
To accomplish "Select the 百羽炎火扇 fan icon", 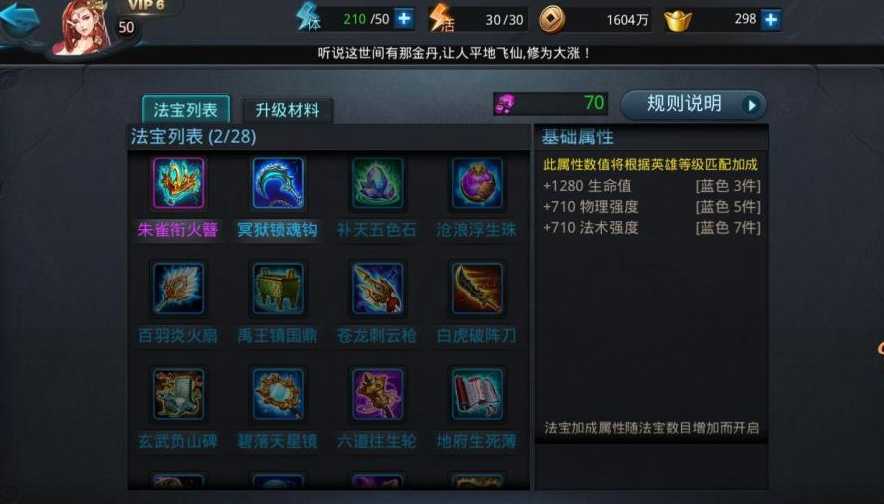I will pyautogui.click(x=179, y=289).
